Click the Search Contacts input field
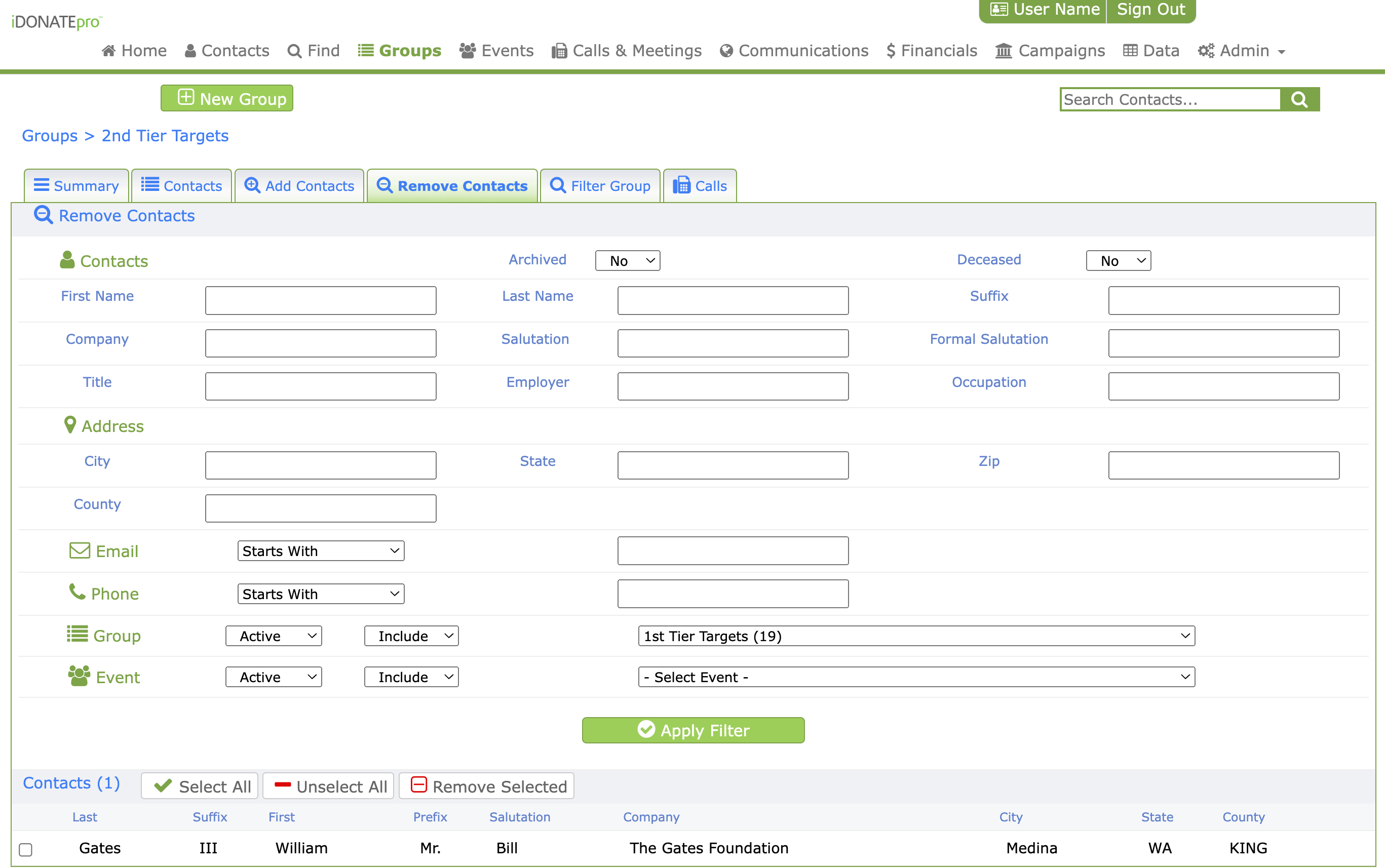 tap(1170, 99)
